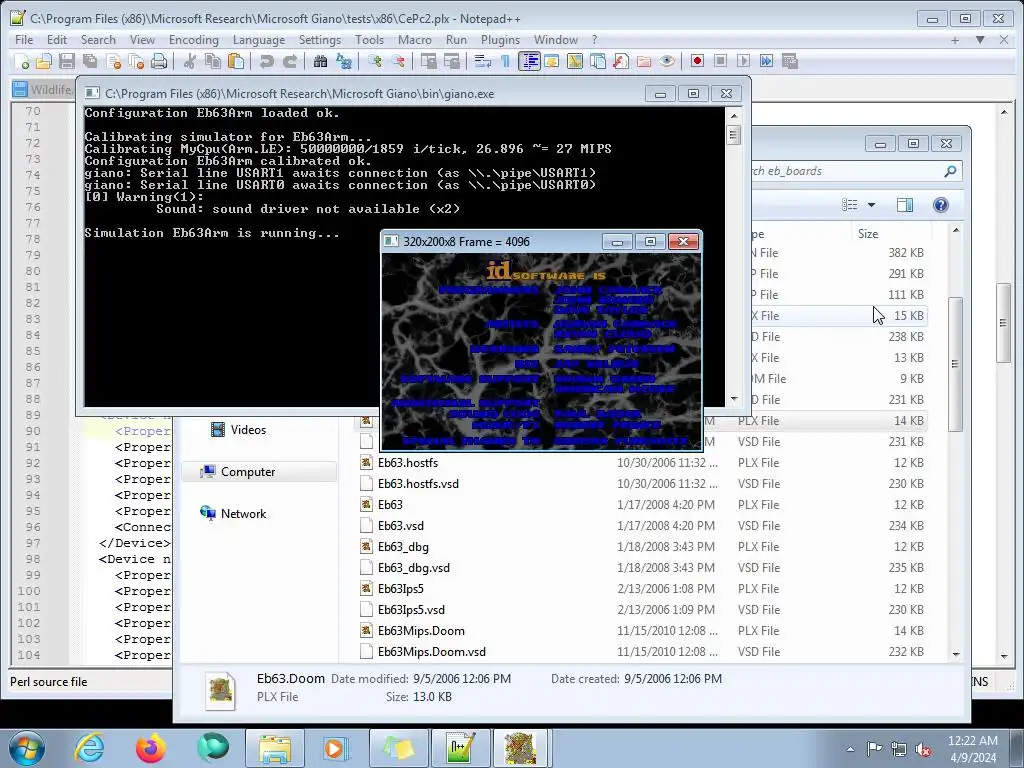This screenshot has width=1024, height=768.
Task: Click the giano console scroll up arrow
Action: point(733,116)
